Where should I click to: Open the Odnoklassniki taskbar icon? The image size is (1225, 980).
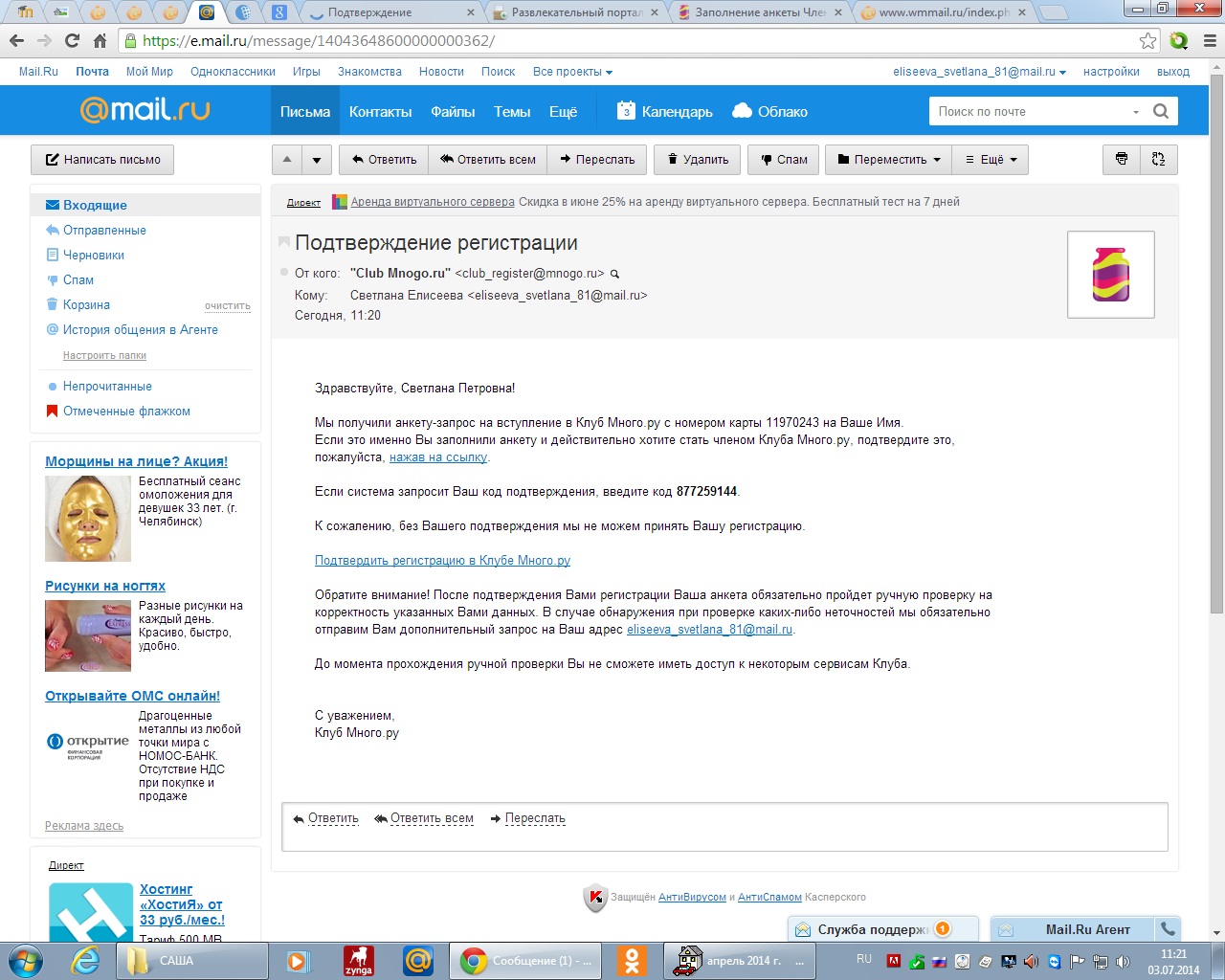point(632,961)
